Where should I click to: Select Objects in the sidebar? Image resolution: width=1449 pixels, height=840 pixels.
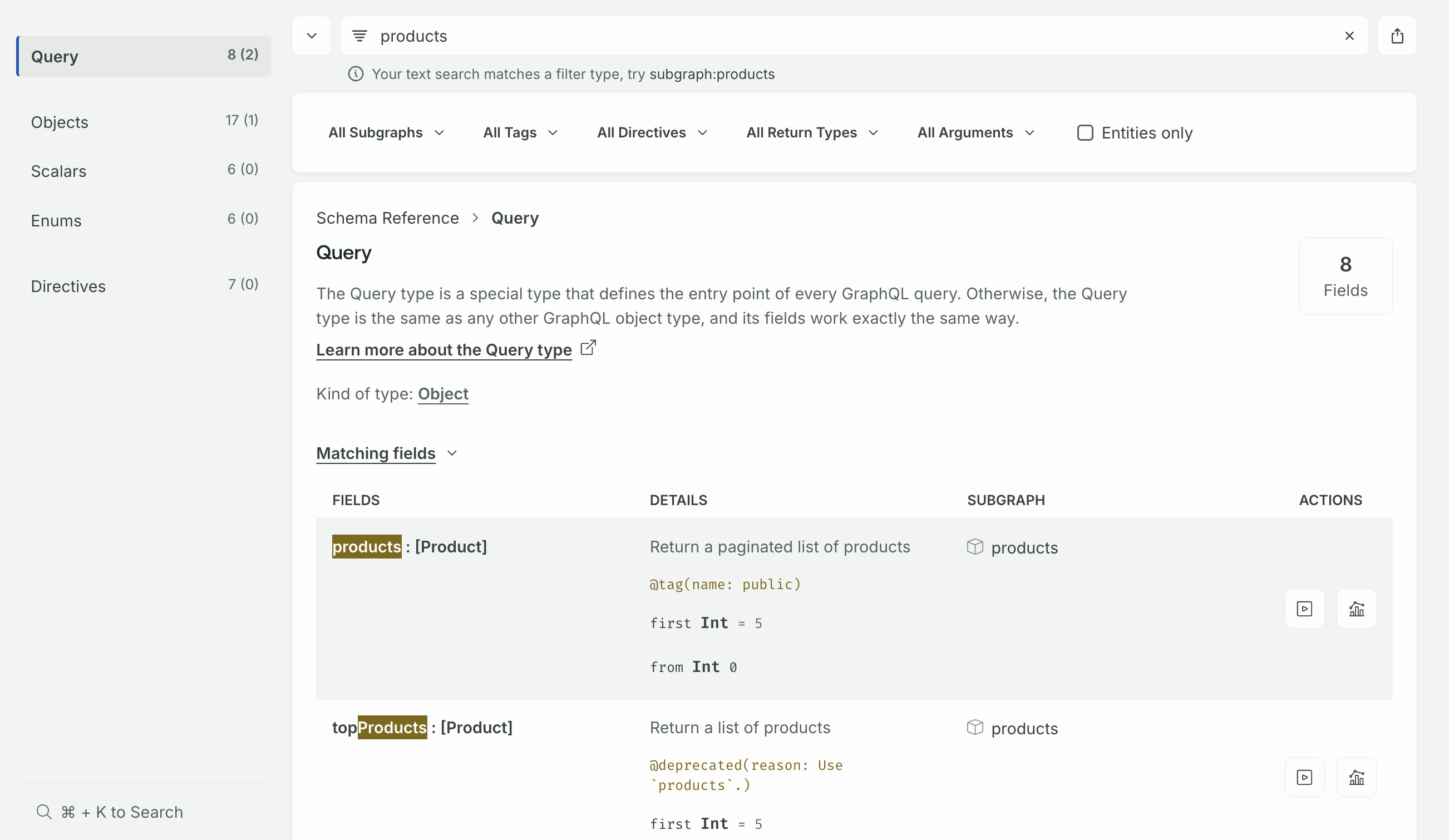pos(144,122)
